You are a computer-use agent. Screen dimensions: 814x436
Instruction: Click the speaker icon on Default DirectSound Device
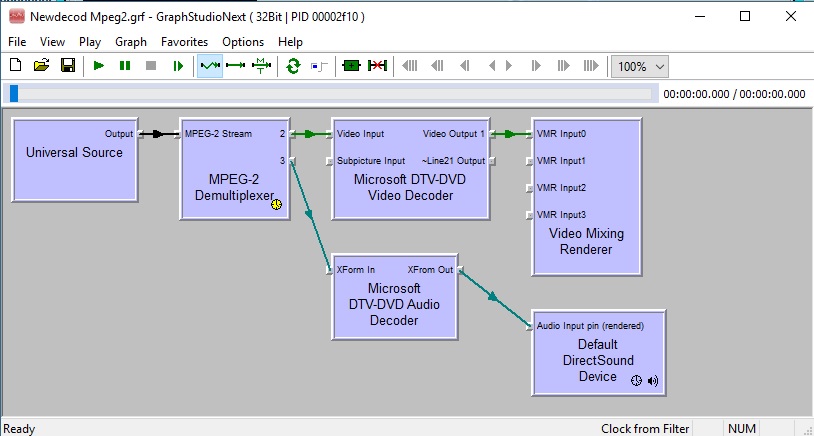click(x=653, y=381)
